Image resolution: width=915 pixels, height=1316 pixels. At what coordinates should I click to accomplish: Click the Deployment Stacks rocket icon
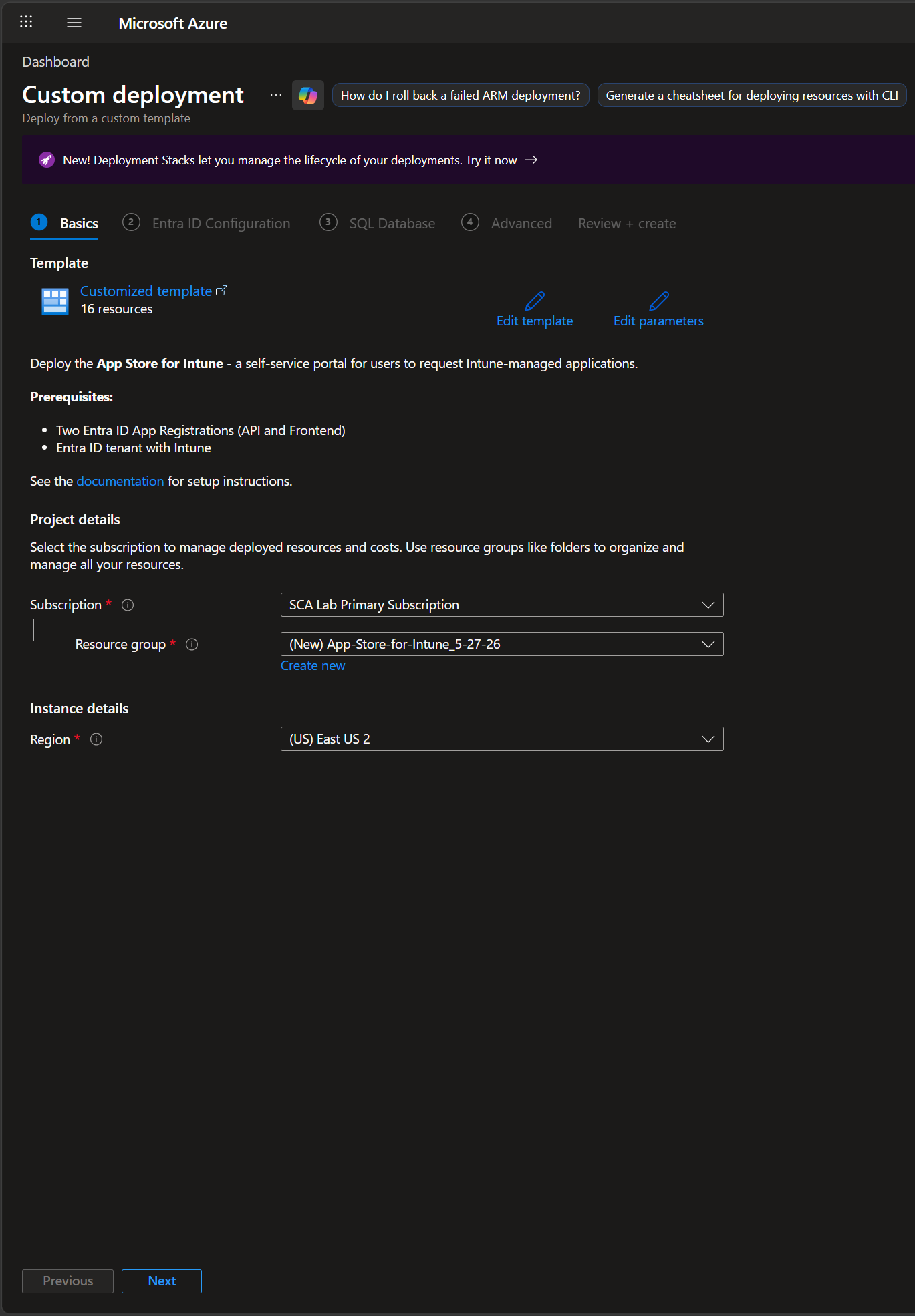click(46, 160)
